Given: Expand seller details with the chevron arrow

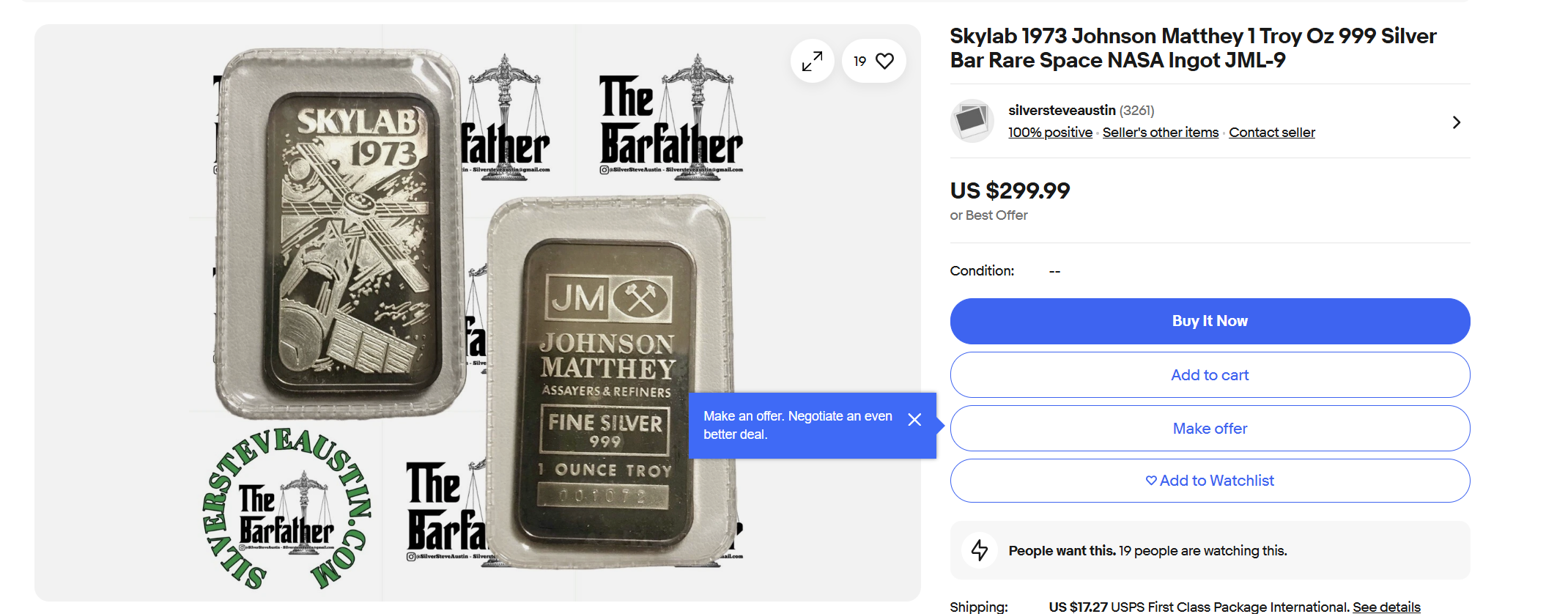Looking at the screenshot, I should (x=1456, y=122).
